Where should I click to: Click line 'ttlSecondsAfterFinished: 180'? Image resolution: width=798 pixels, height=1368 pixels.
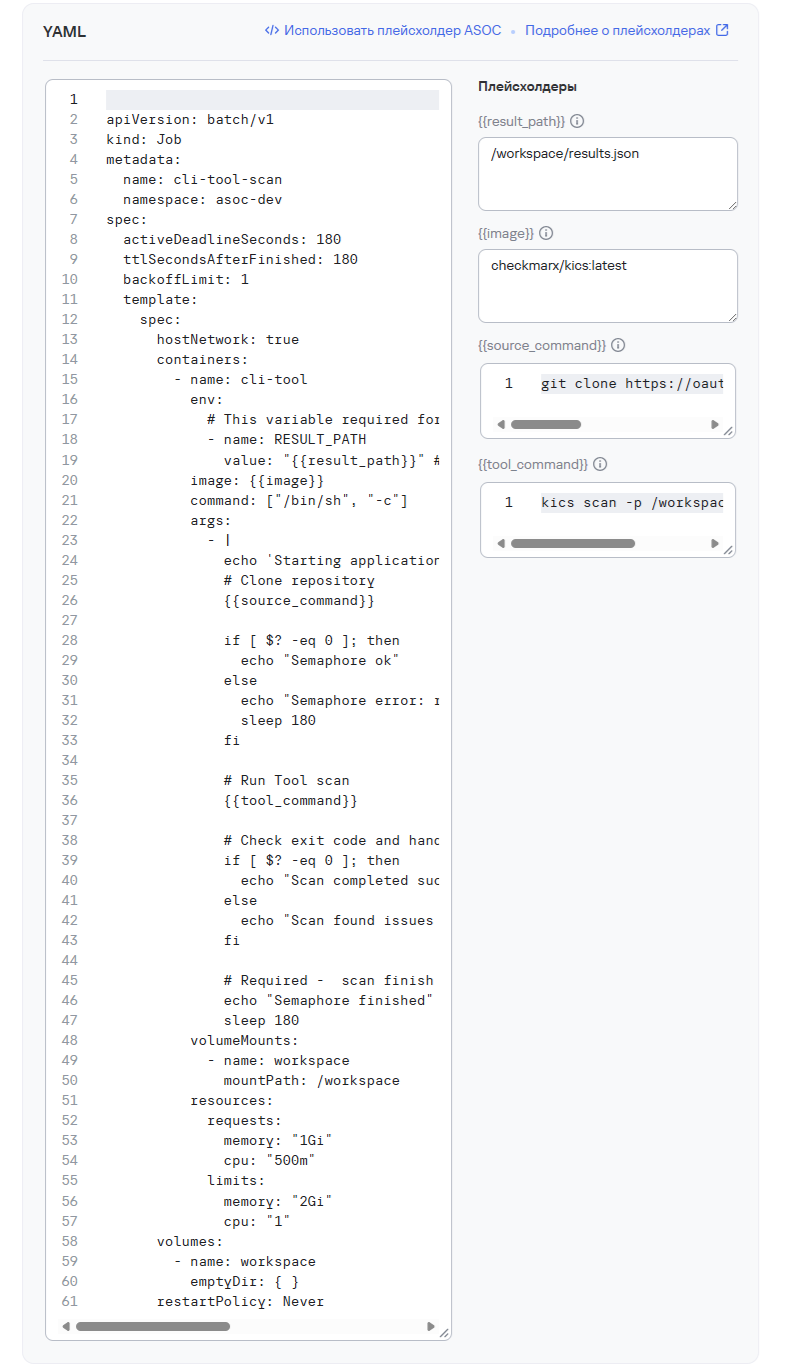[240, 260]
